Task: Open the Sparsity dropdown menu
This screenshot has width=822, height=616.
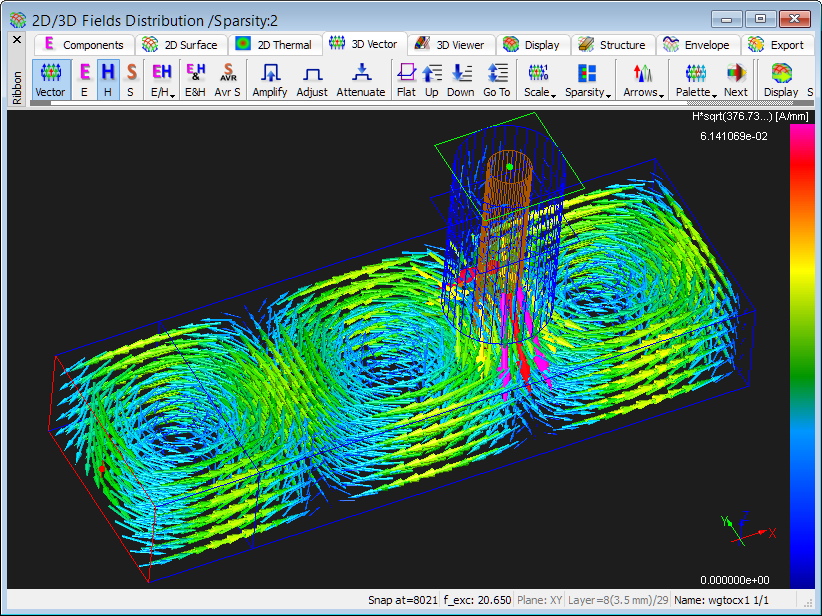Action: pos(587,79)
